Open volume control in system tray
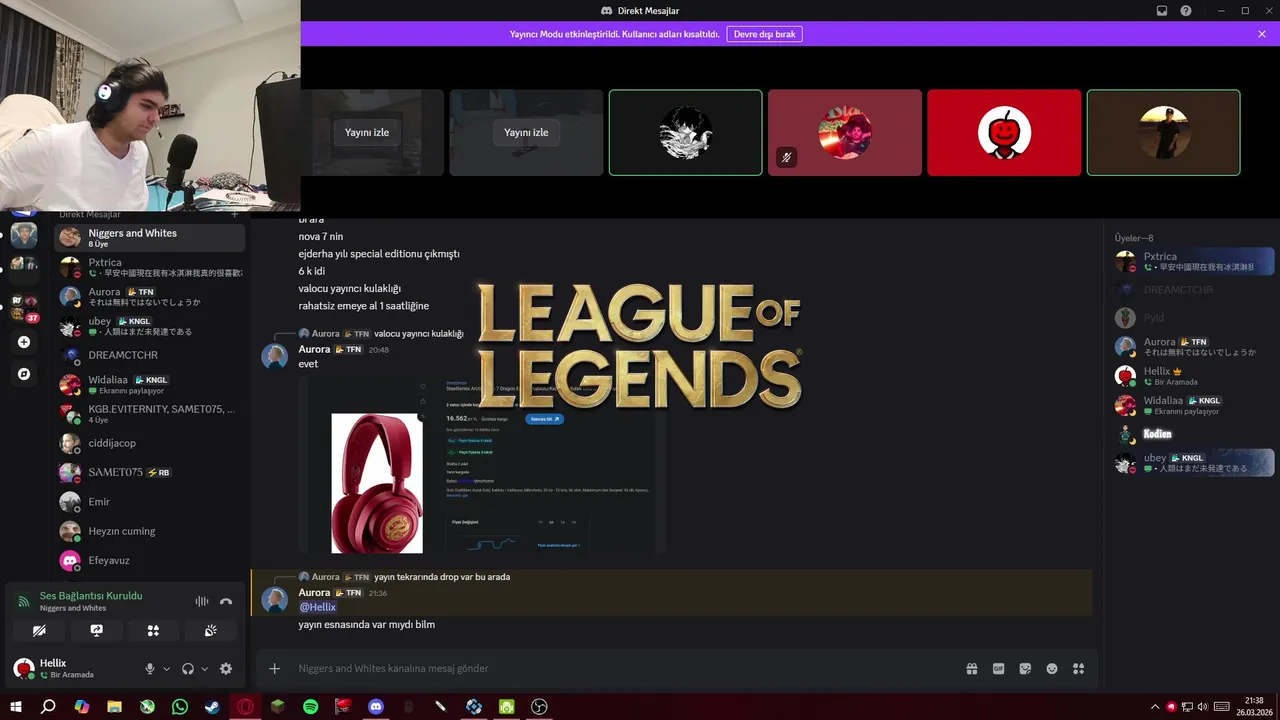1280x720 pixels. coord(1202,707)
